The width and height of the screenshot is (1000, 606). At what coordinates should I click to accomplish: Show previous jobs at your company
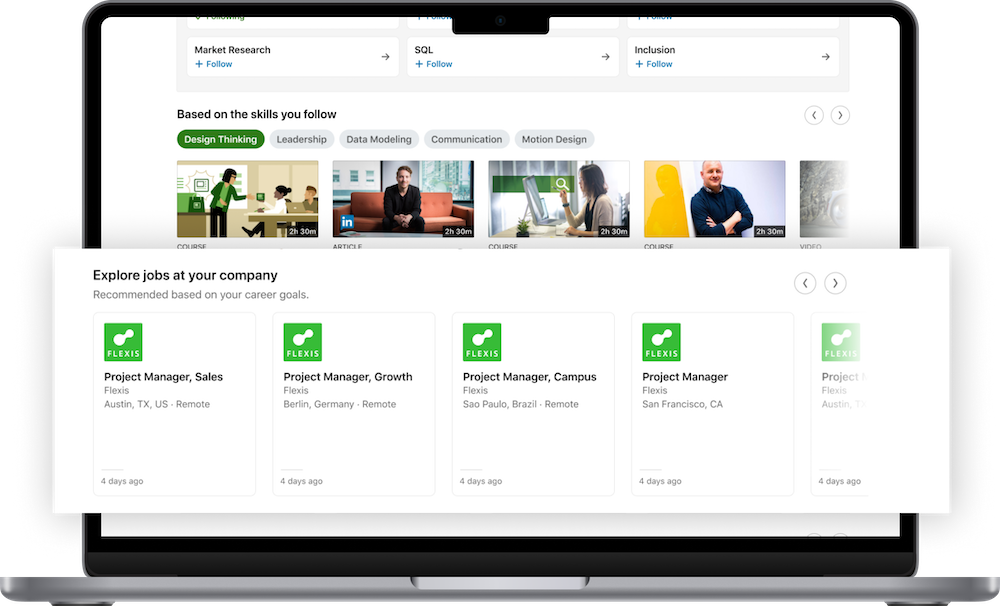click(805, 283)
